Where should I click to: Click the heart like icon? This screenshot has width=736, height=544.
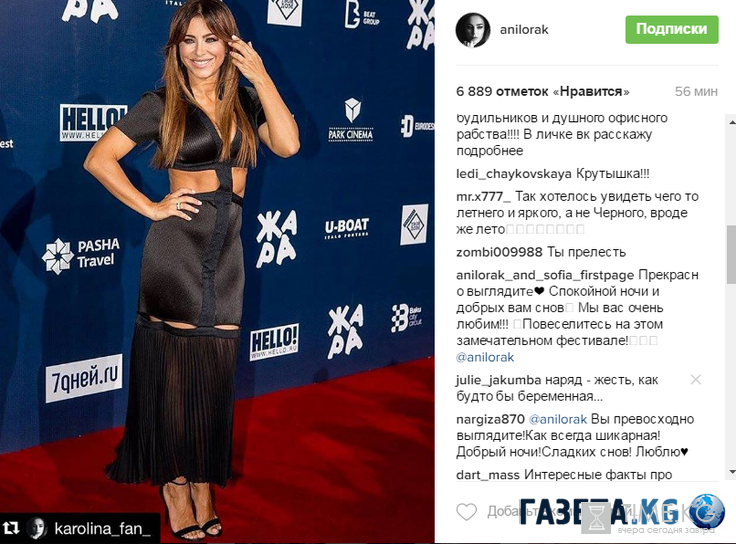point(467,512)
